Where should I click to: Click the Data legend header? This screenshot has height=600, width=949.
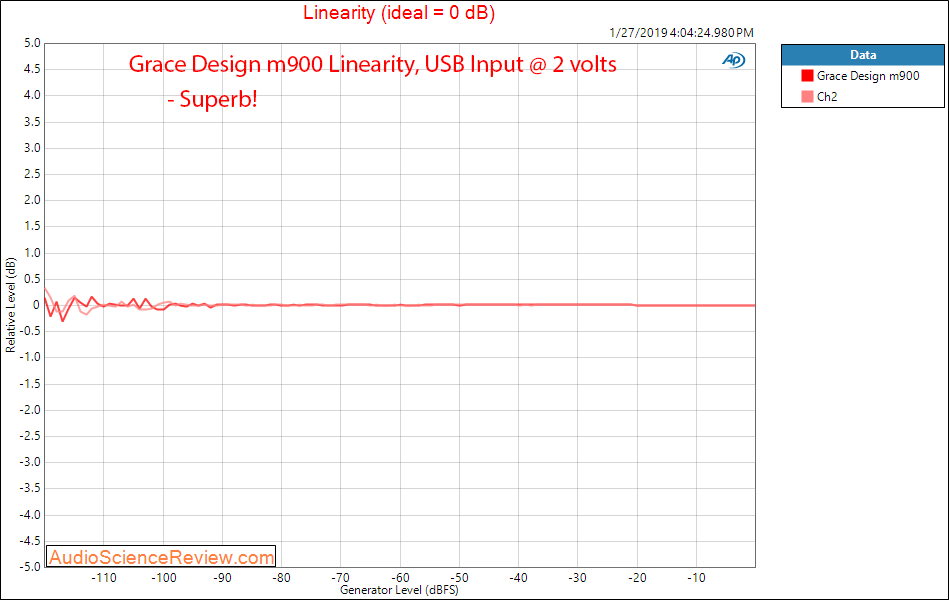coord(862,54)
